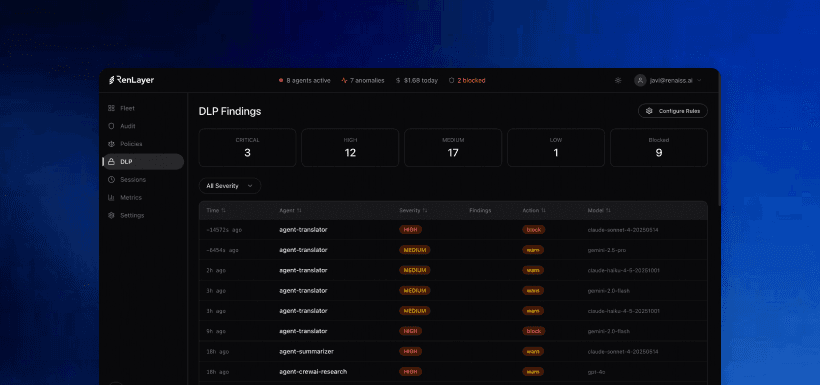Click the '$1.68 today' header text
The image size is (820, 385).
point(421,81)
